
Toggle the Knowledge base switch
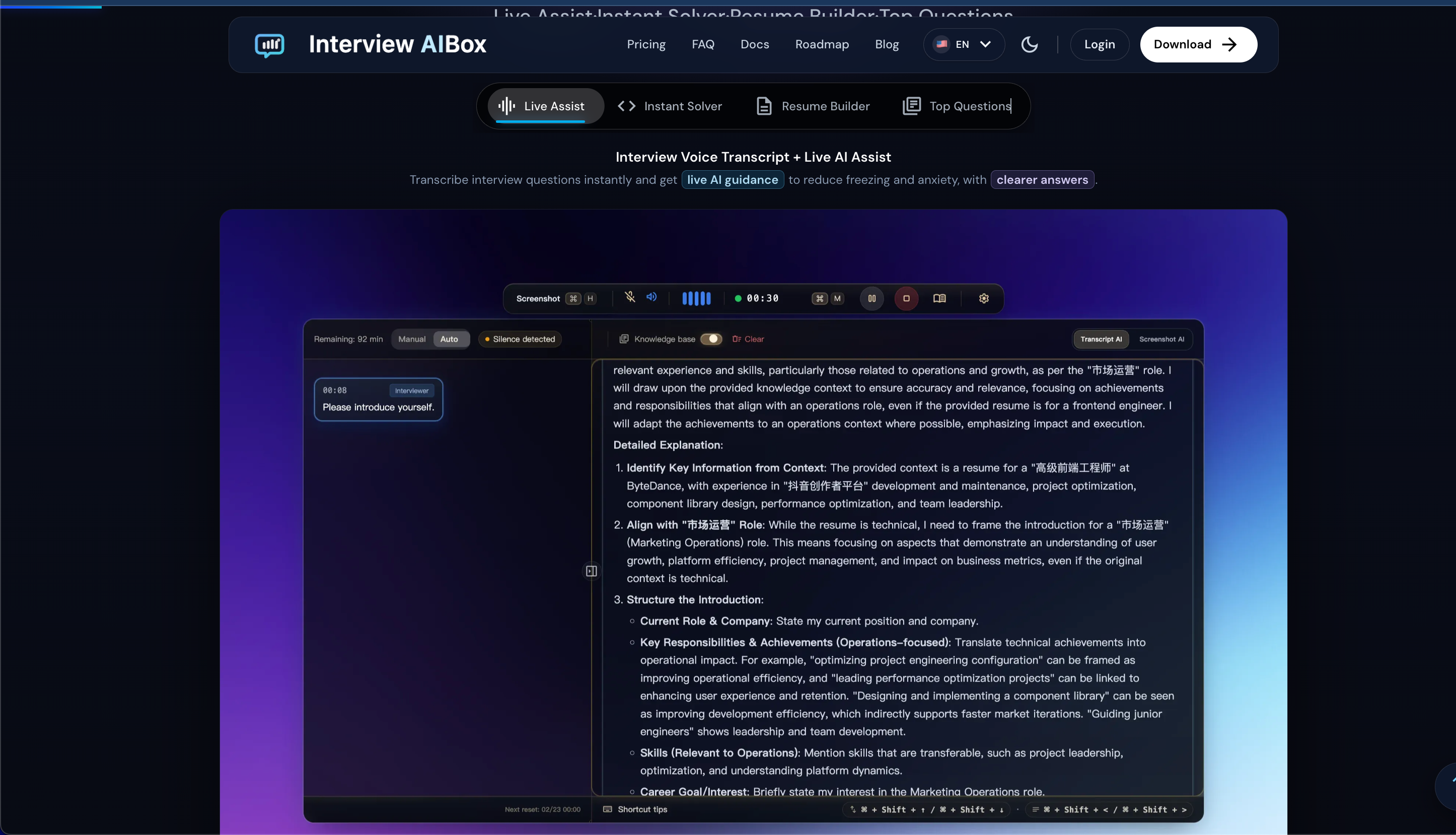pyautogui.click(x=711, y=339)
